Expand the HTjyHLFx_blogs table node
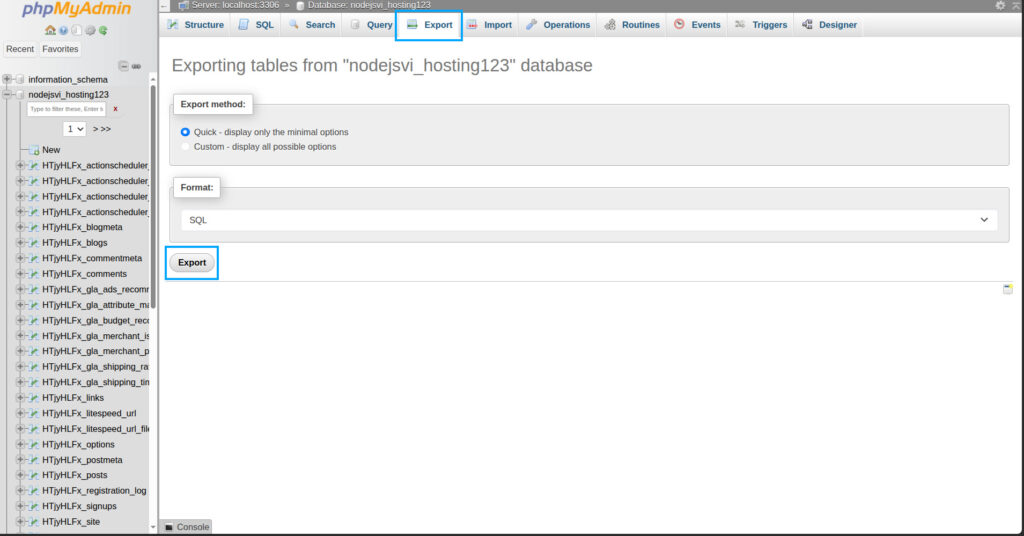This screenshot has height=536, width=1024. tap(20, 243)
